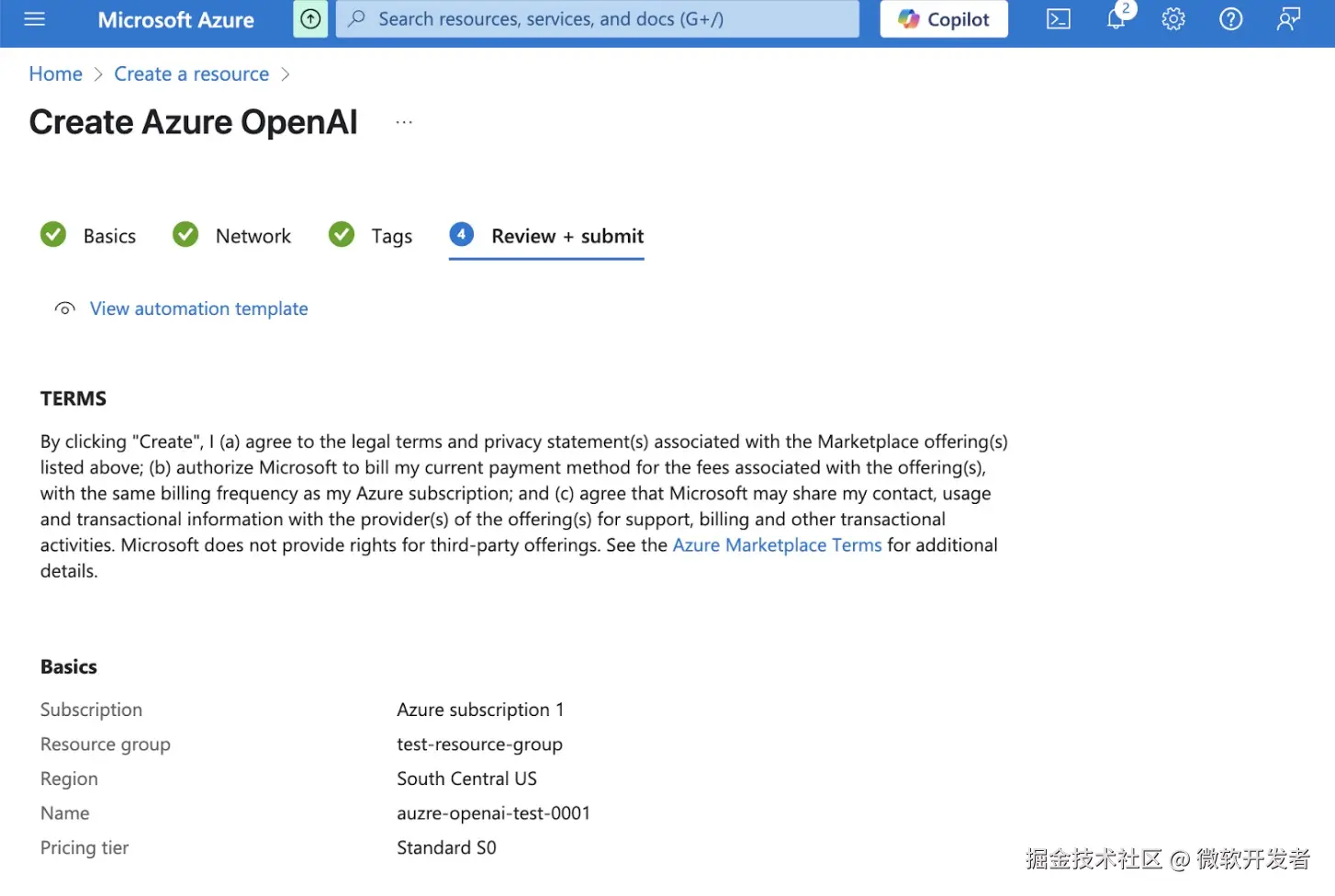Click the Standard S0 pricing value
Viewport: 1335px width, 896px height.
point(446,847)
